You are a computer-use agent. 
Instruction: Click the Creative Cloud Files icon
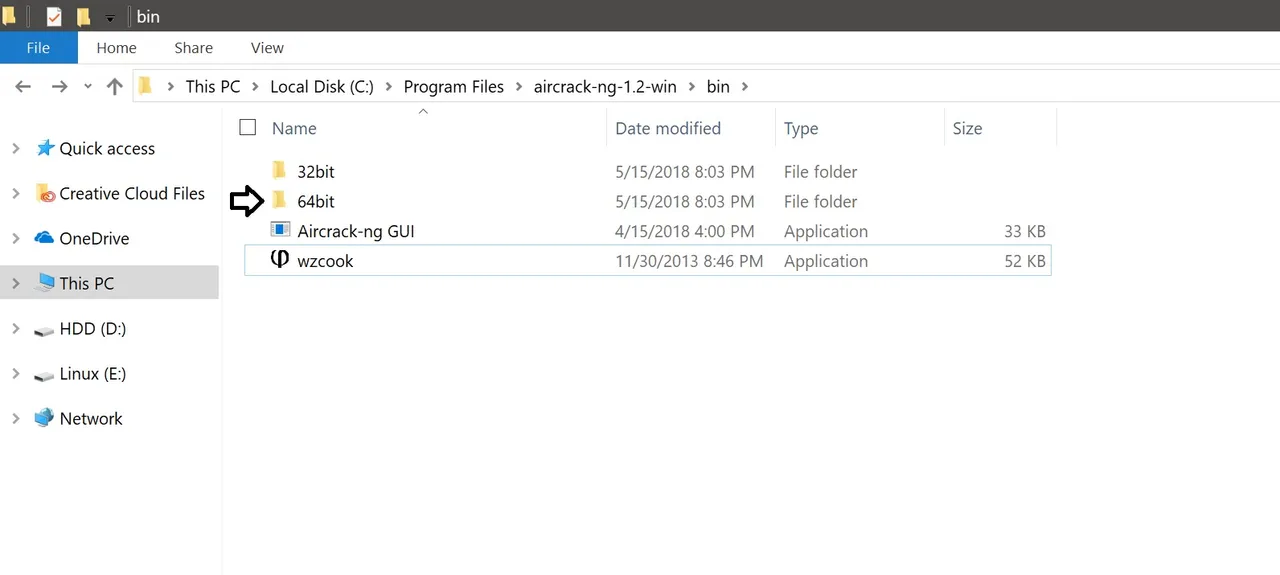point(44,193)
